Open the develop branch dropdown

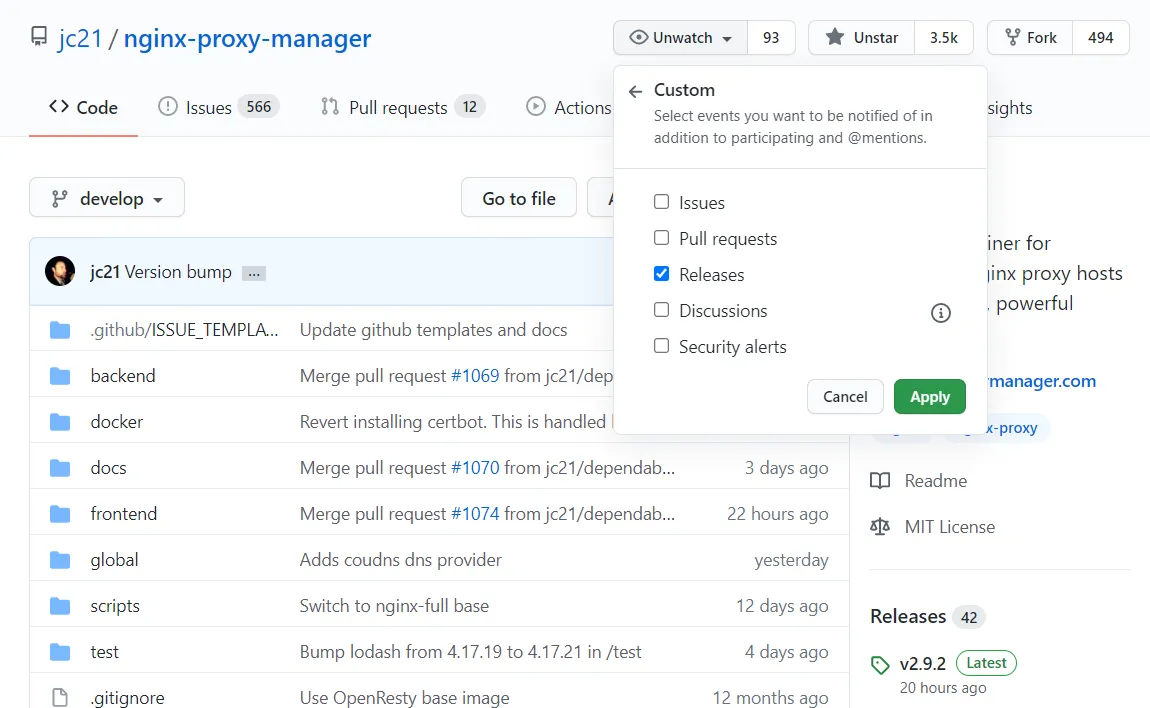107,198
